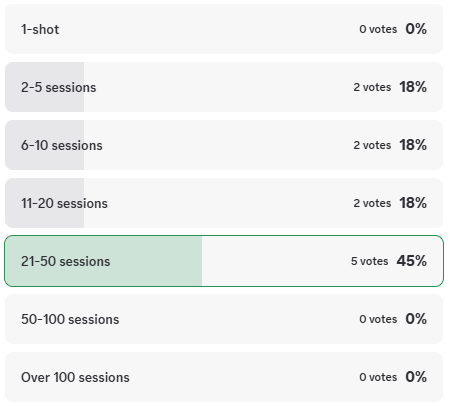This screenshot has height=411, width=449.
Task: Click the gray fill bar on 11-20 sessions
Action: [45, 203]
